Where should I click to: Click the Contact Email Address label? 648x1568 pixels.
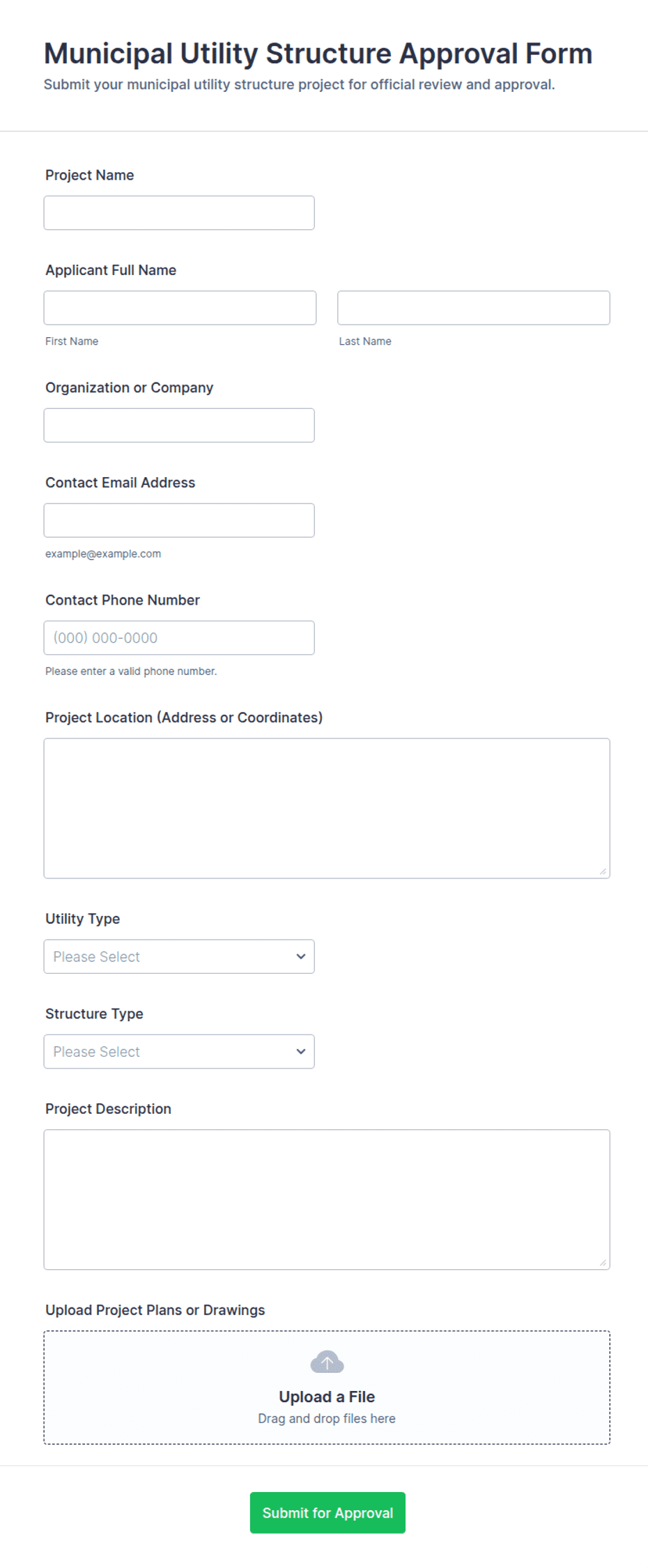[x=121, y=483]
